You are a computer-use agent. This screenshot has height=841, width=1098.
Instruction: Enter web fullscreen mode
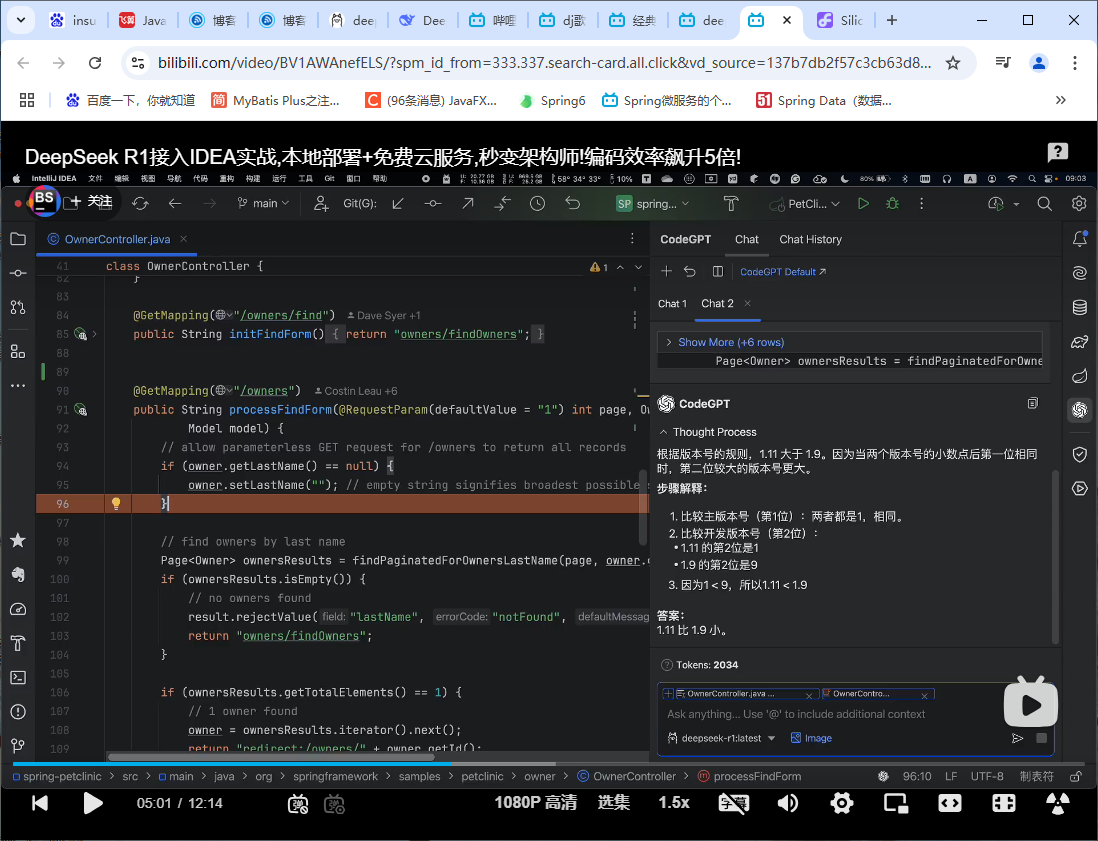tap(1003, 802)
